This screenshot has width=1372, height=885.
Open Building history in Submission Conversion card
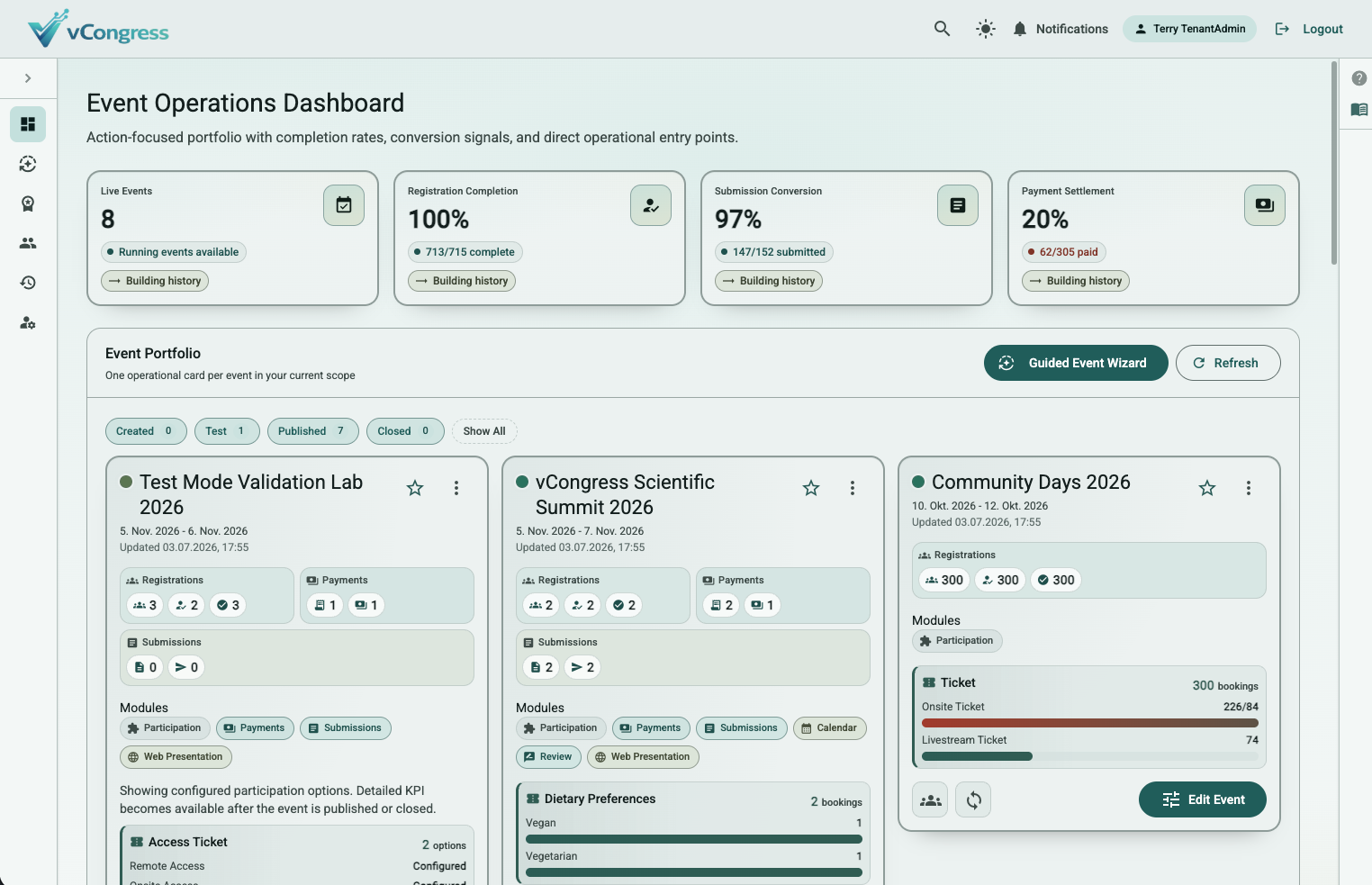(769, 281)
